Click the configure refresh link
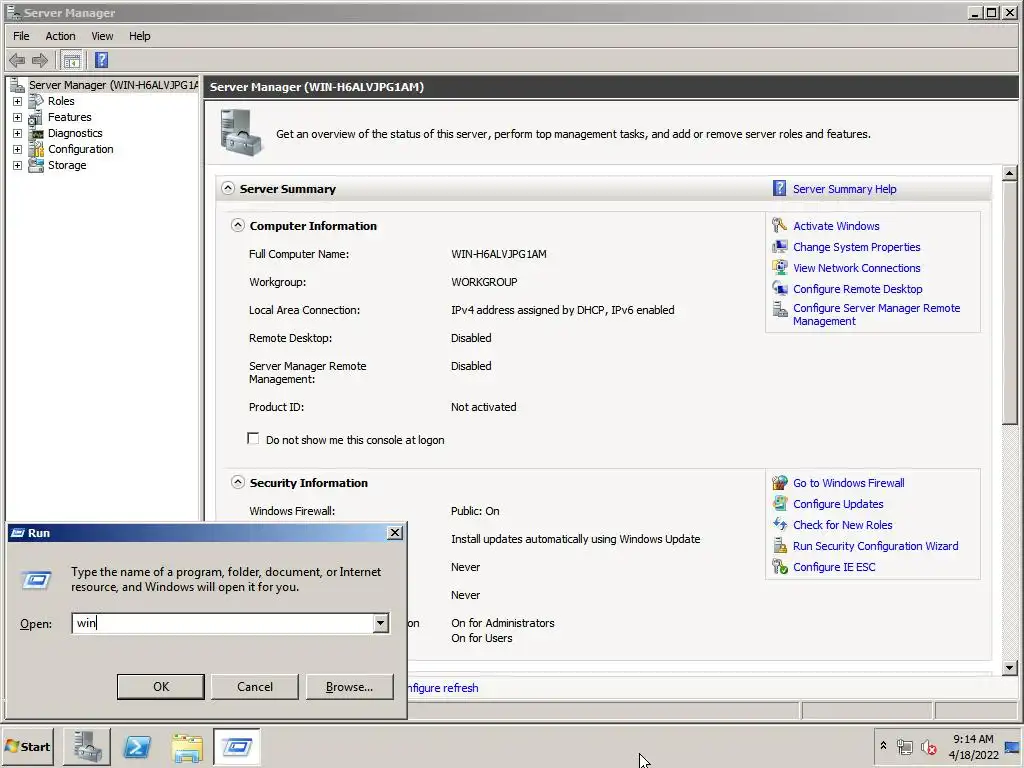 coord(443,688)
